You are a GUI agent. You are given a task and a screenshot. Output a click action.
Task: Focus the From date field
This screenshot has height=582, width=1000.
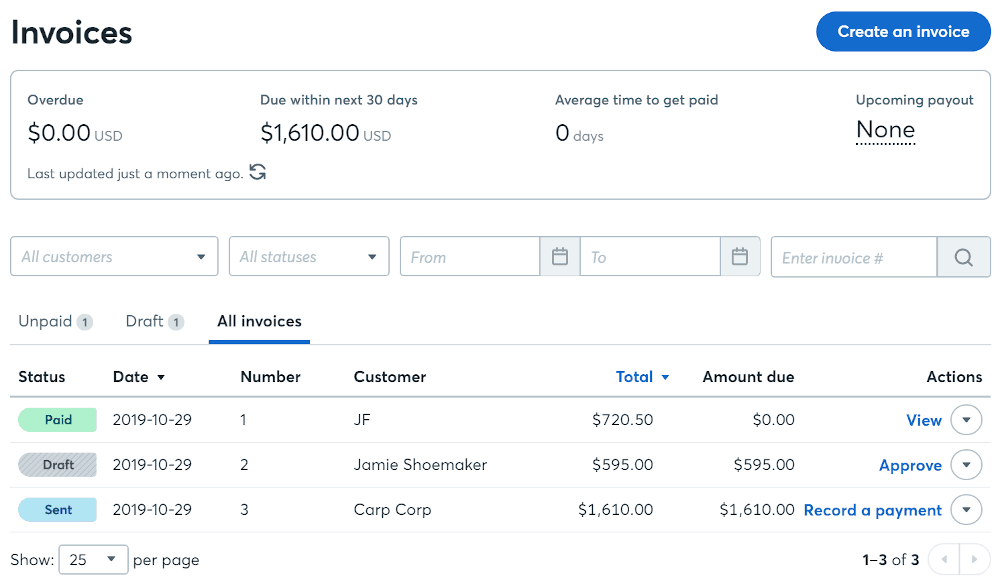point(470,257)
